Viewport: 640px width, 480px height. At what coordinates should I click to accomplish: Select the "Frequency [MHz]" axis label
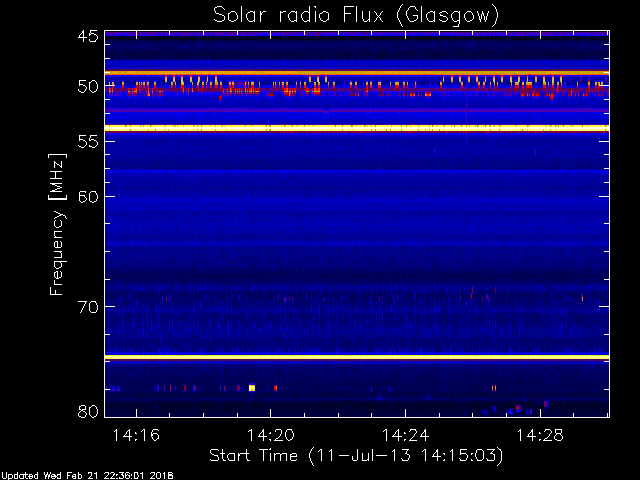57,224
